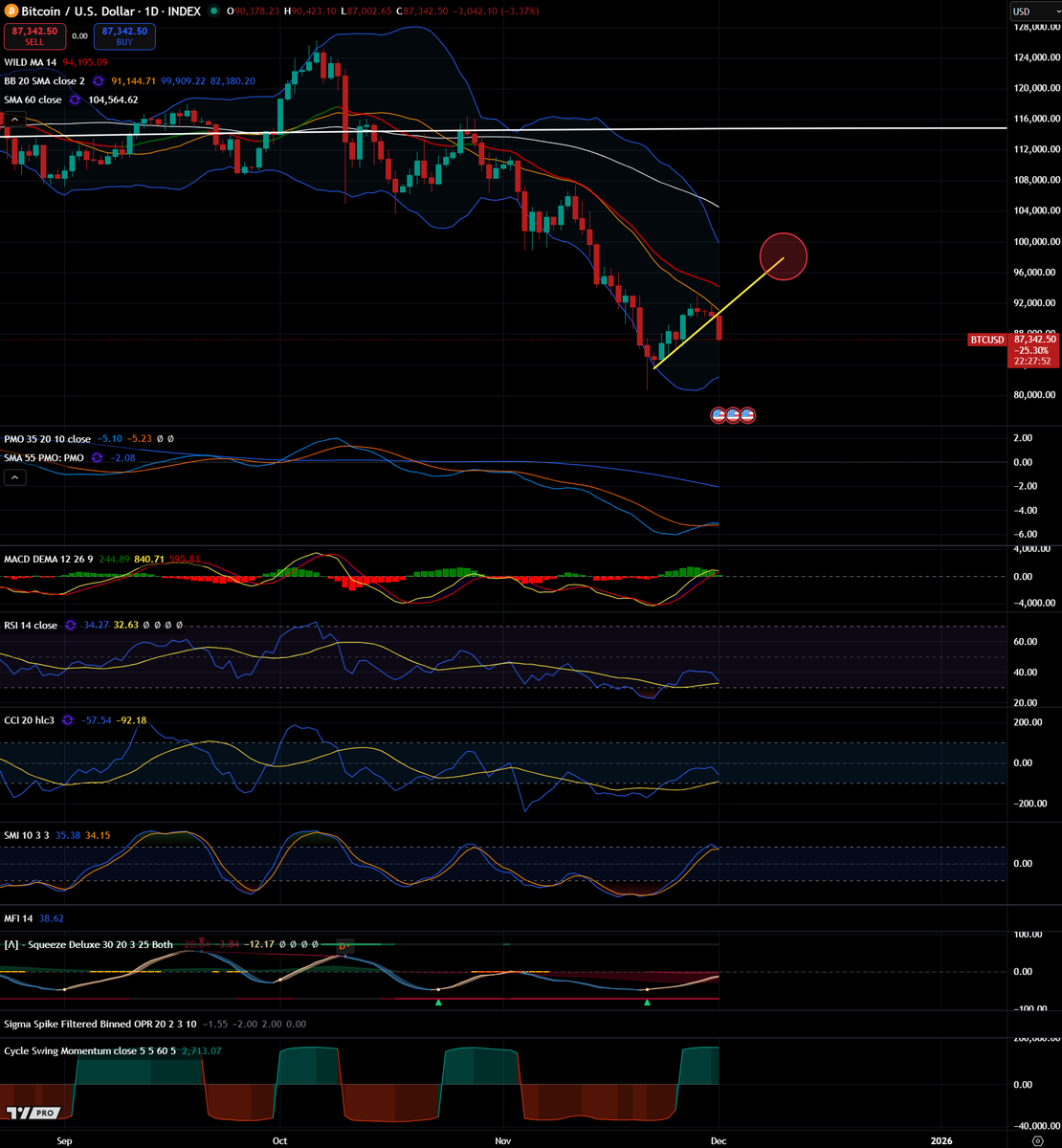Select the PMO 35 20 10 close legend
1062x1148 pixels.
point(48,439)
